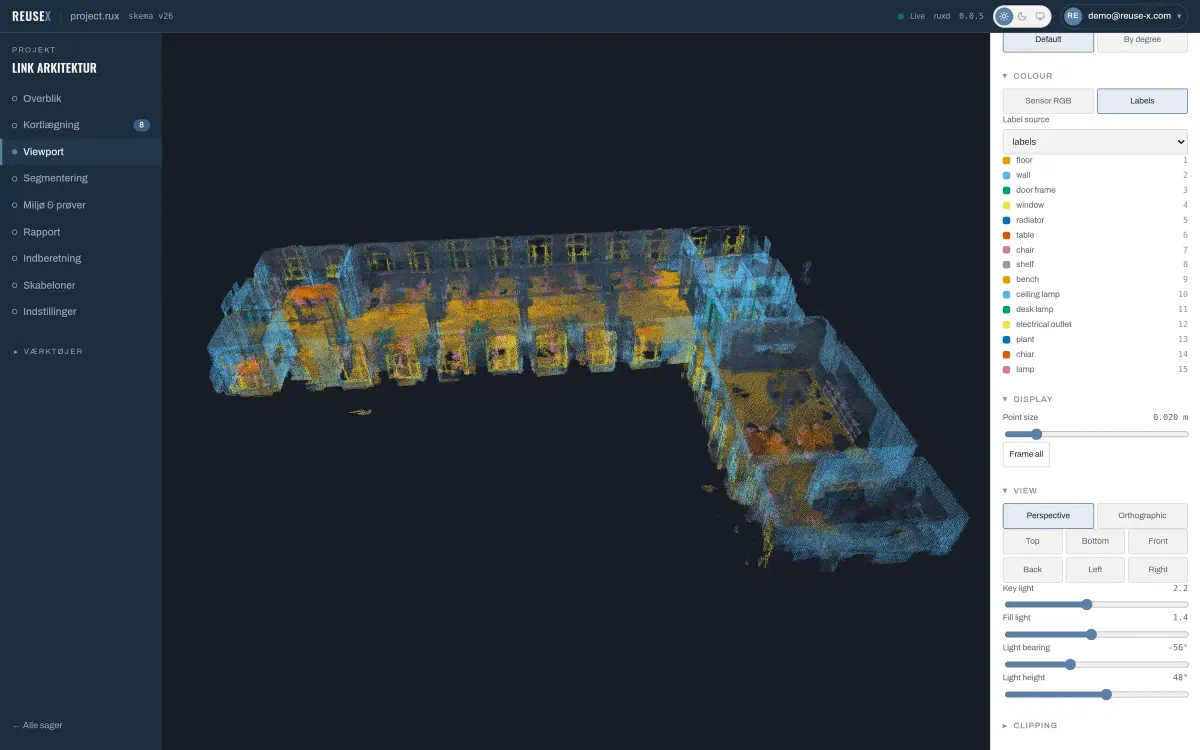Switch colouring to Labels
1200x750 pixels.
(1142, 101)
